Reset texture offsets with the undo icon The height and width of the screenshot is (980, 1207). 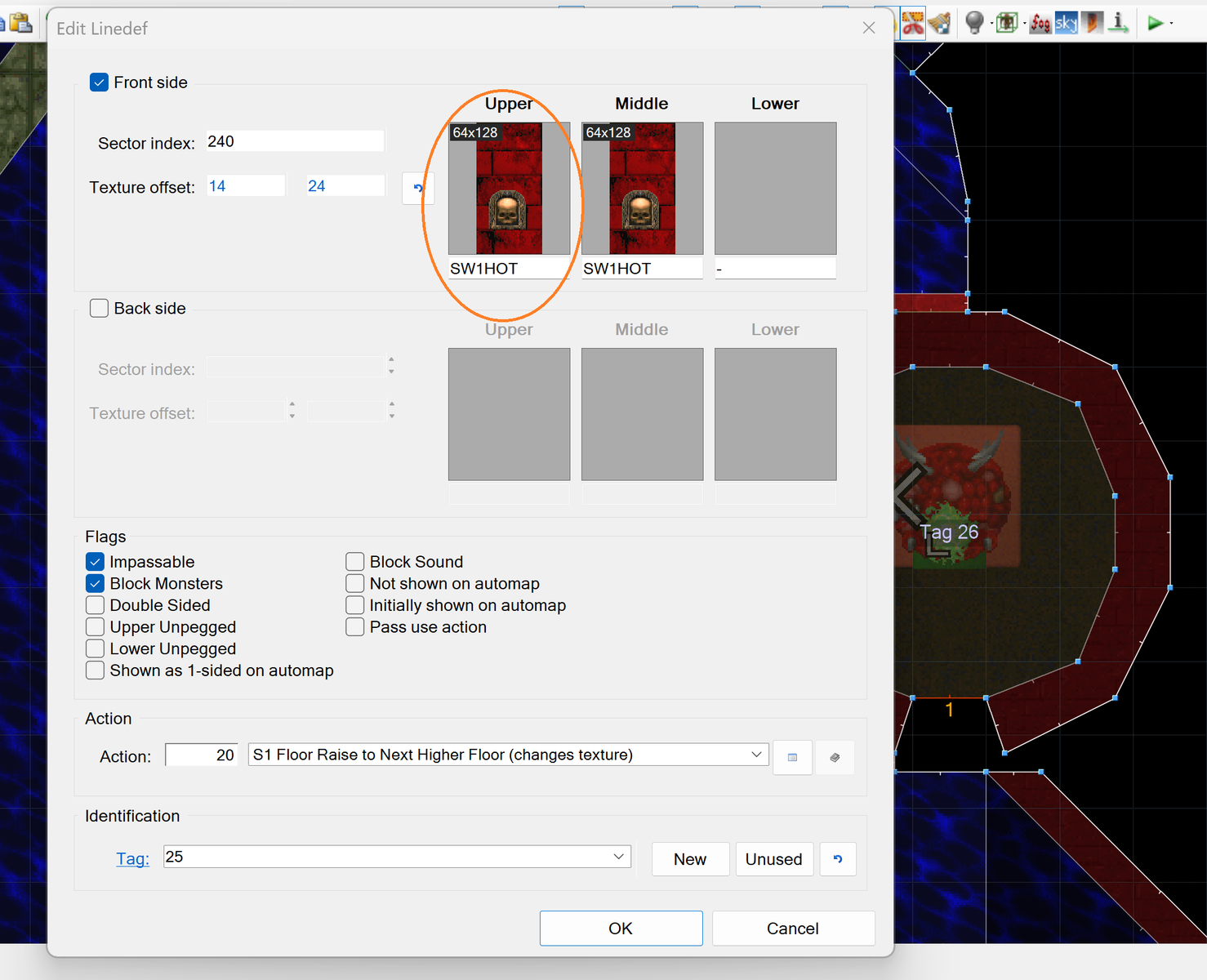pos(418,188)
